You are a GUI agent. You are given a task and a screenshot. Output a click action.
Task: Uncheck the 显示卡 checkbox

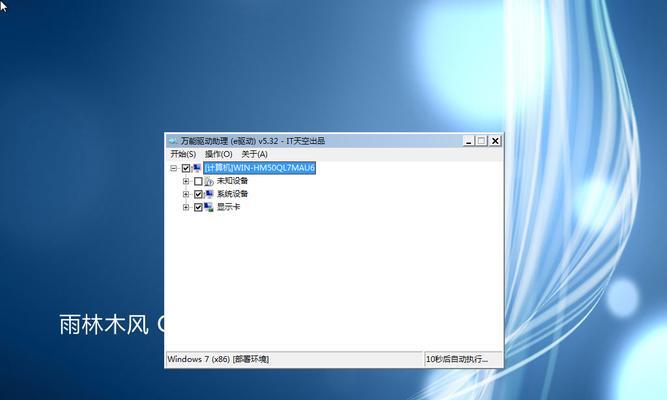coord(198,208)
